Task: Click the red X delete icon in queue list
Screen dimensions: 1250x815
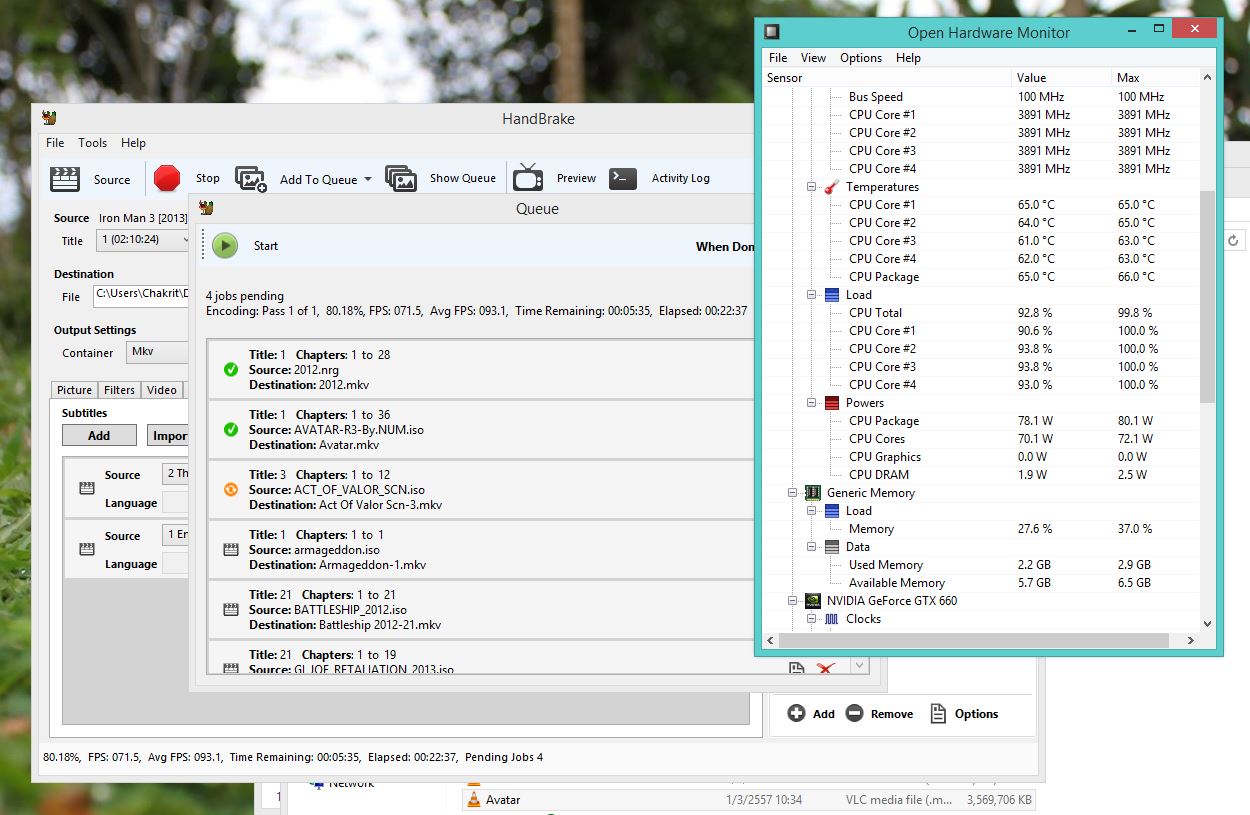Action: coord(826,668)
